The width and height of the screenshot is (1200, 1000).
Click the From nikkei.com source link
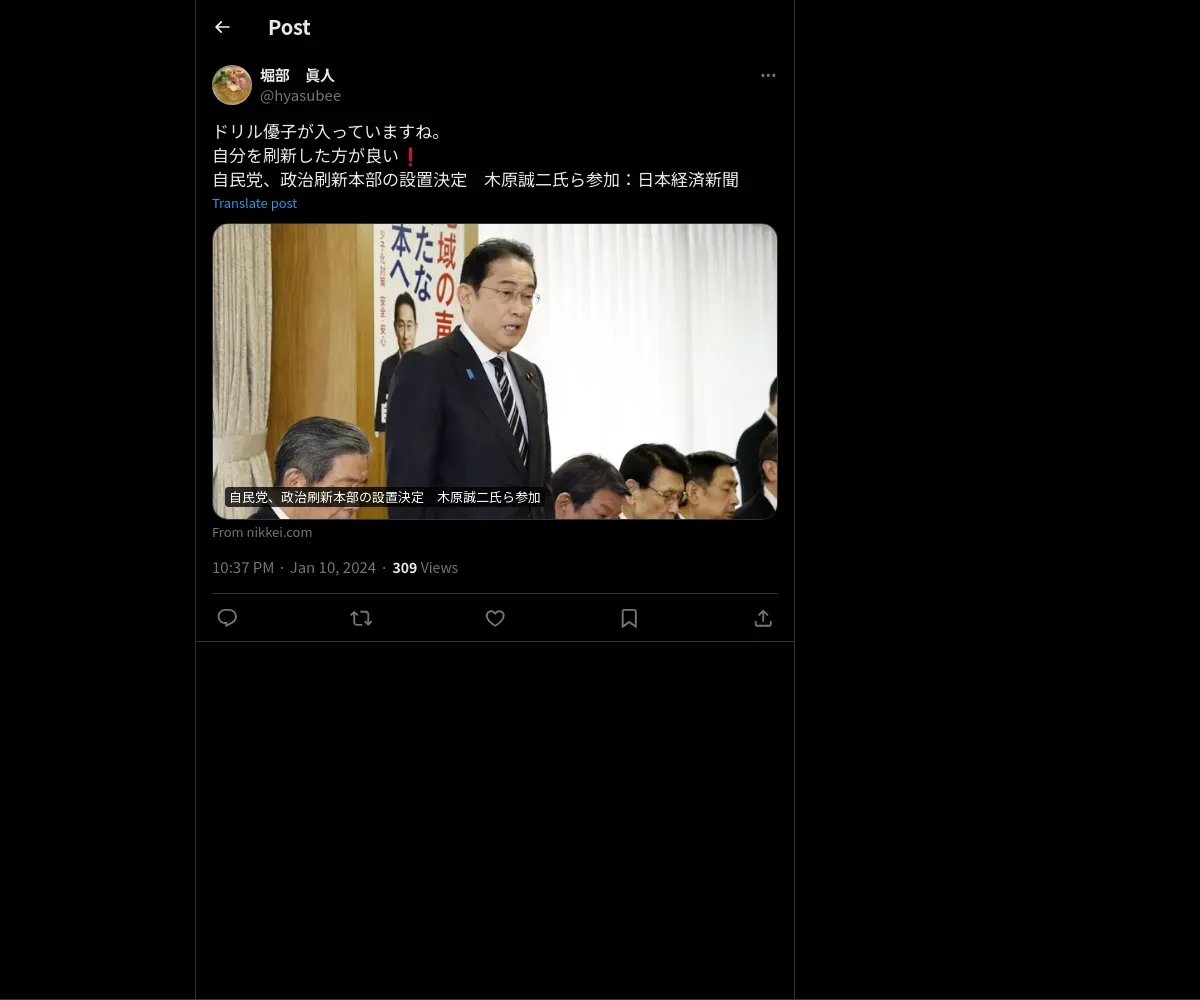(262, 532)
